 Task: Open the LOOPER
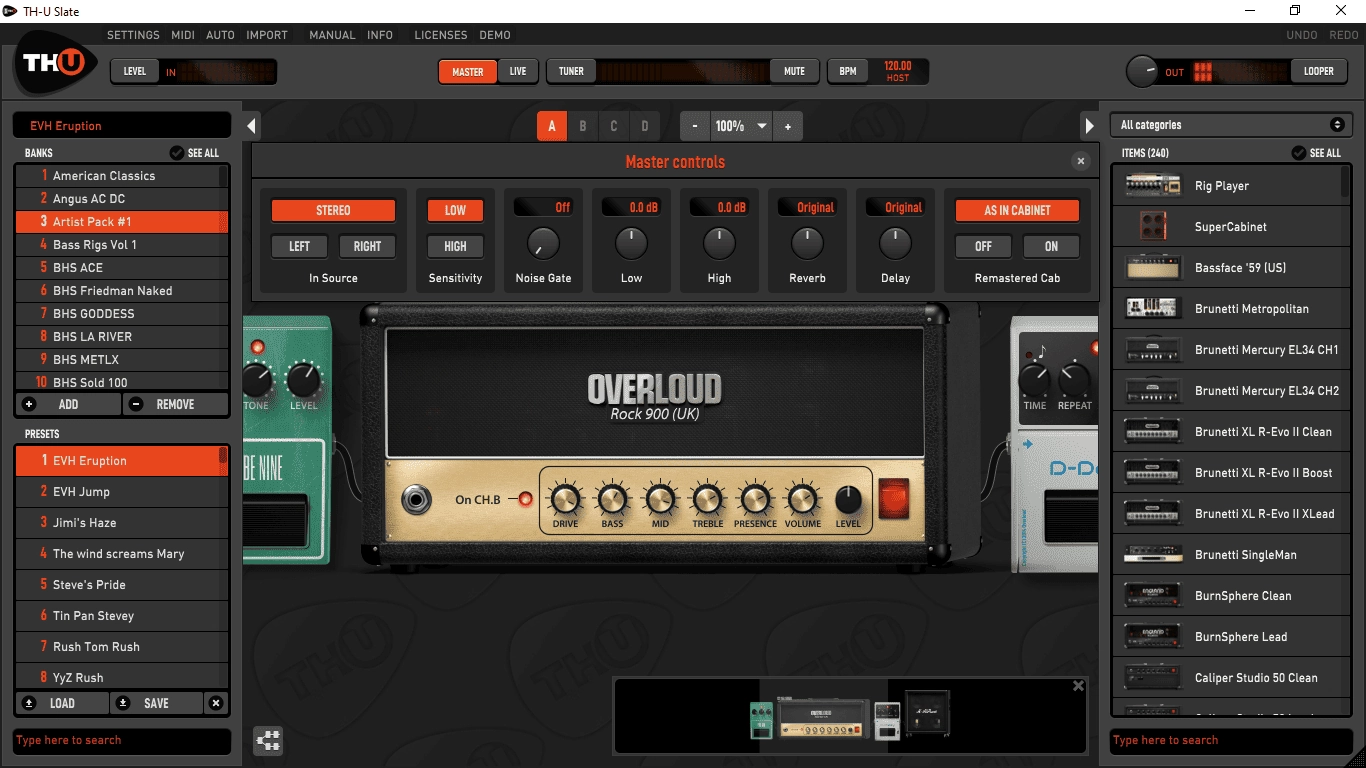coord(1318,71)
